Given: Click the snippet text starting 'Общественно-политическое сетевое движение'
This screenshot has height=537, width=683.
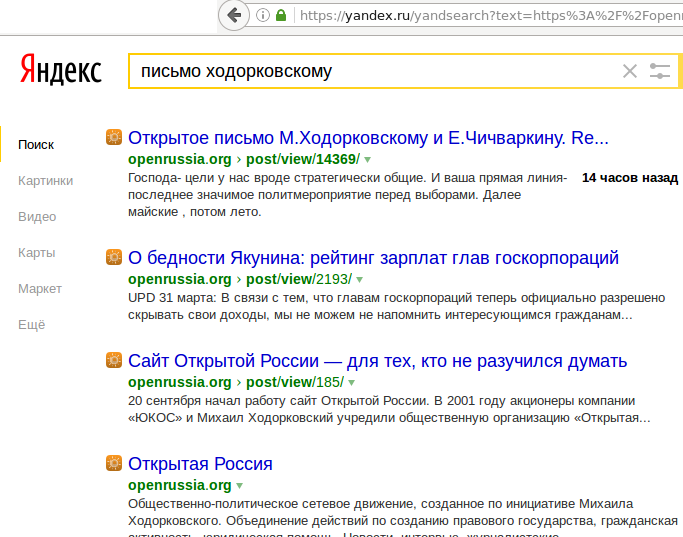Looking at the screenshot, I should click(x=403, y=517).
